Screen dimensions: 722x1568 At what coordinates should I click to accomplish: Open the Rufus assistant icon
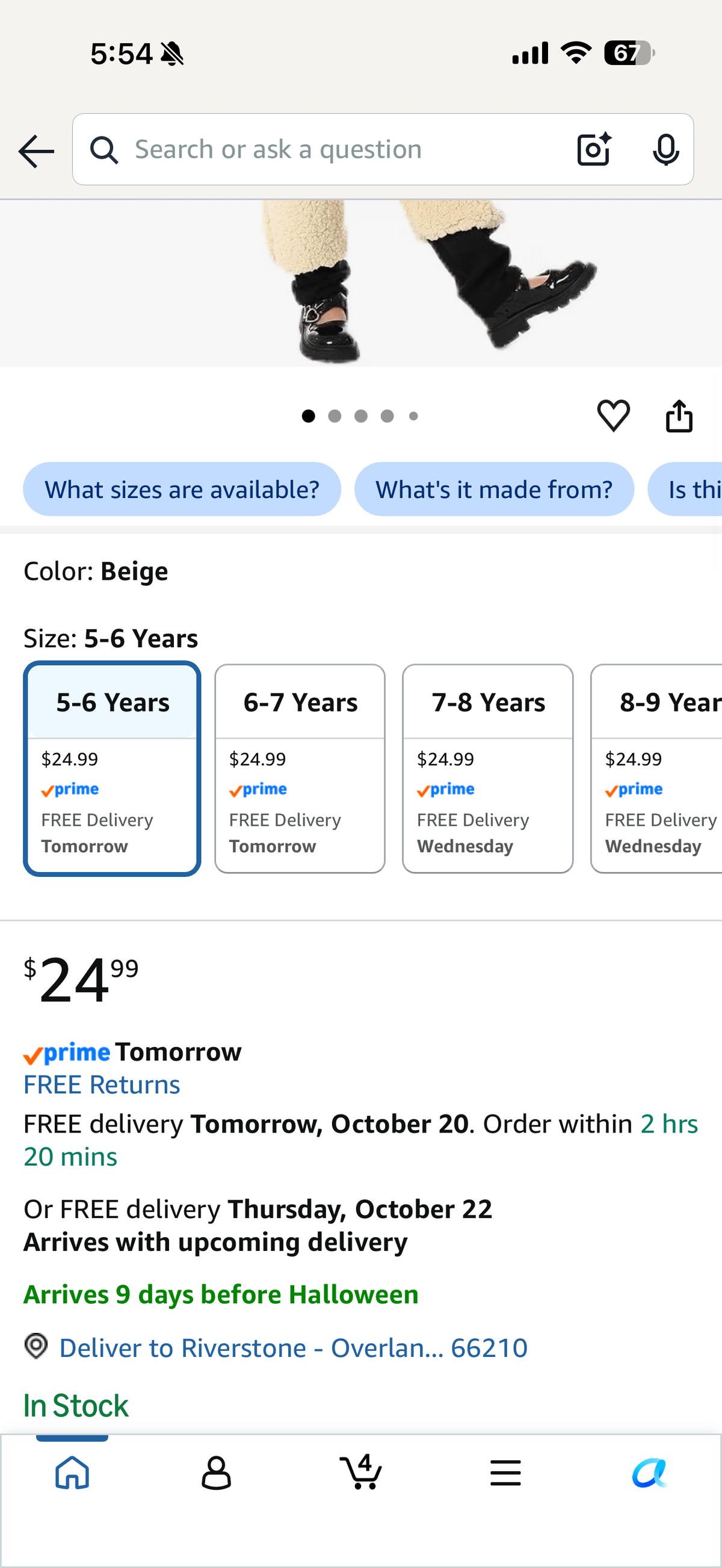point(649,1473)
